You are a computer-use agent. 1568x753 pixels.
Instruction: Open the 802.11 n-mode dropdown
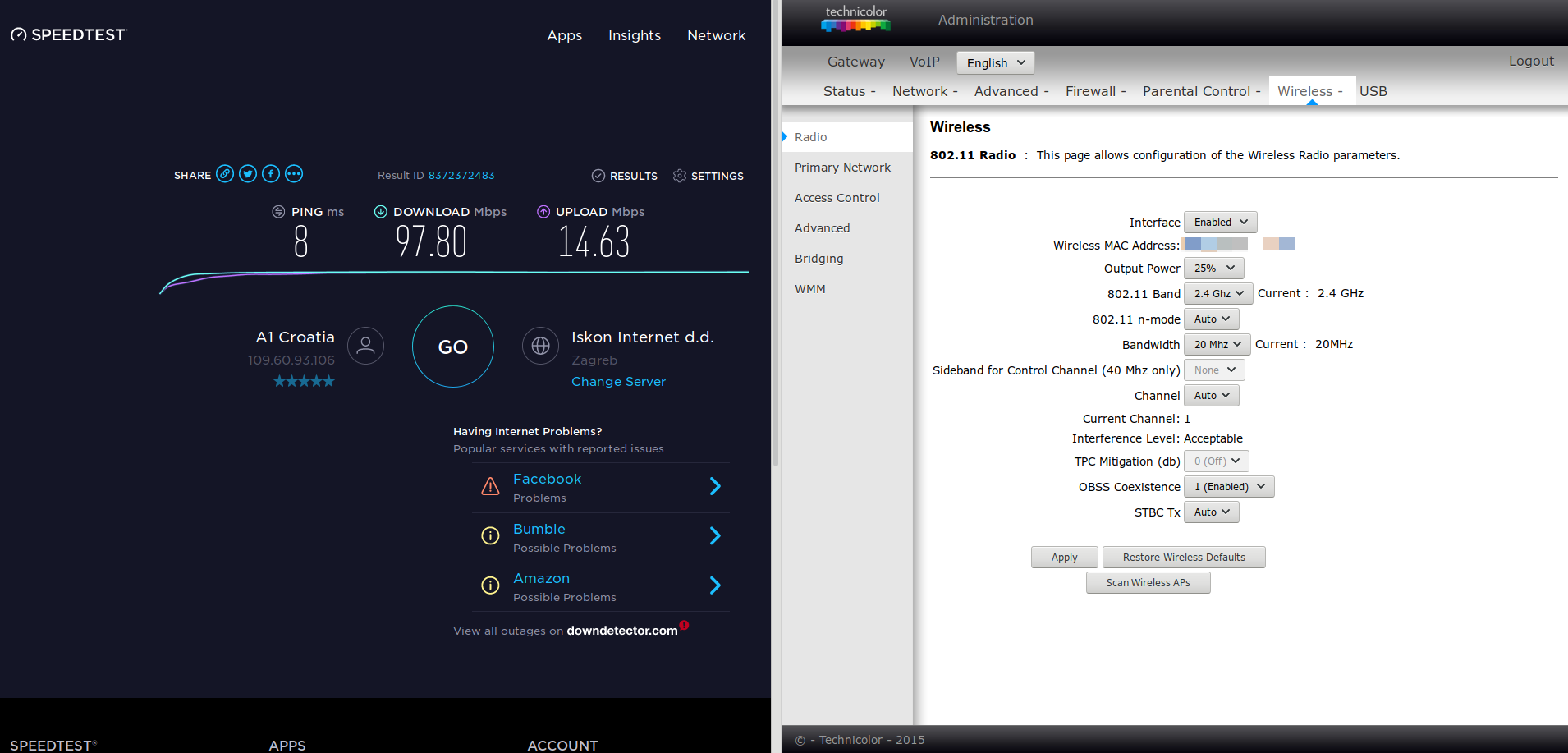point(1211,319)
